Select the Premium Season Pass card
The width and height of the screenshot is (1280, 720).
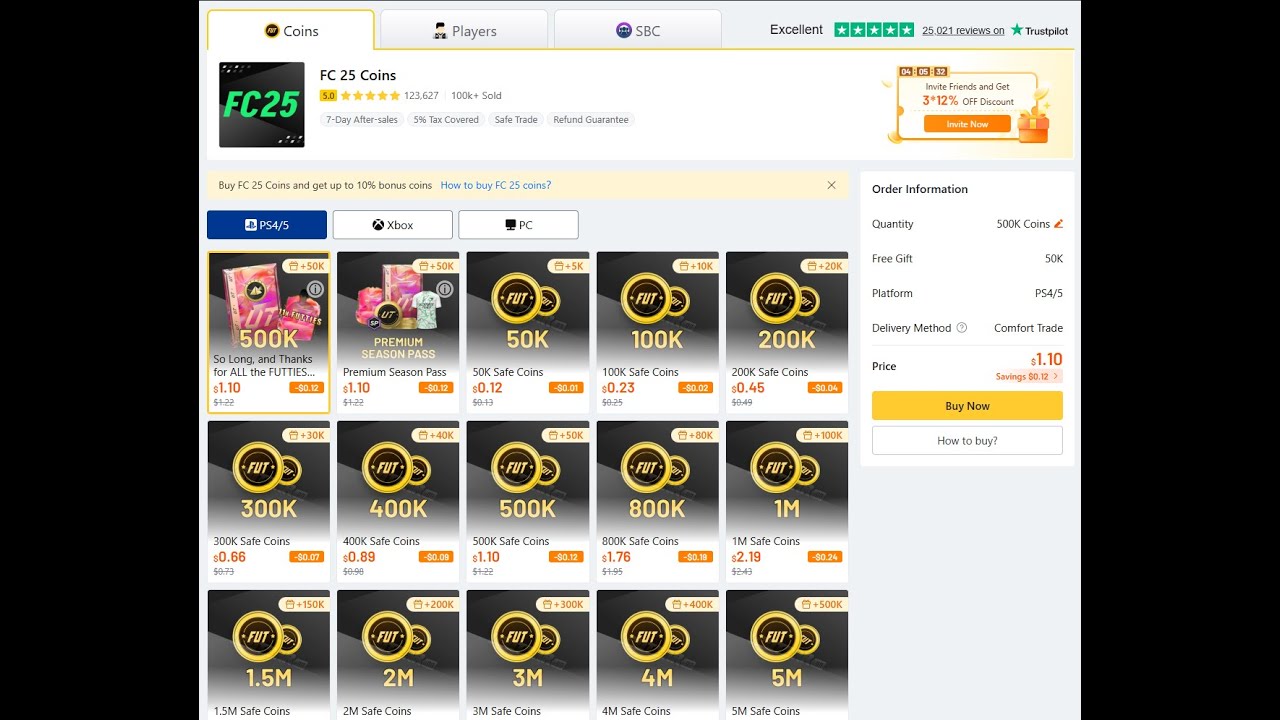pos(398,332)
